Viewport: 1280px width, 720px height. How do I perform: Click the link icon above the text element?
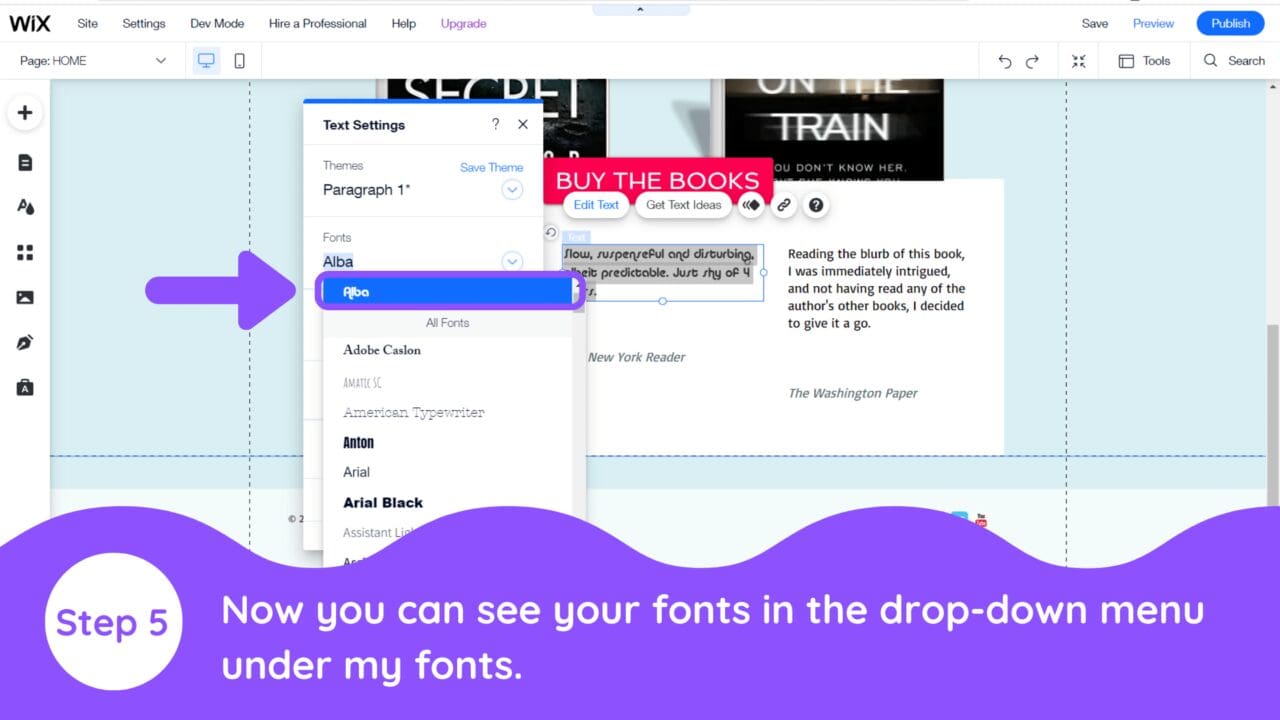click(784, 204)
